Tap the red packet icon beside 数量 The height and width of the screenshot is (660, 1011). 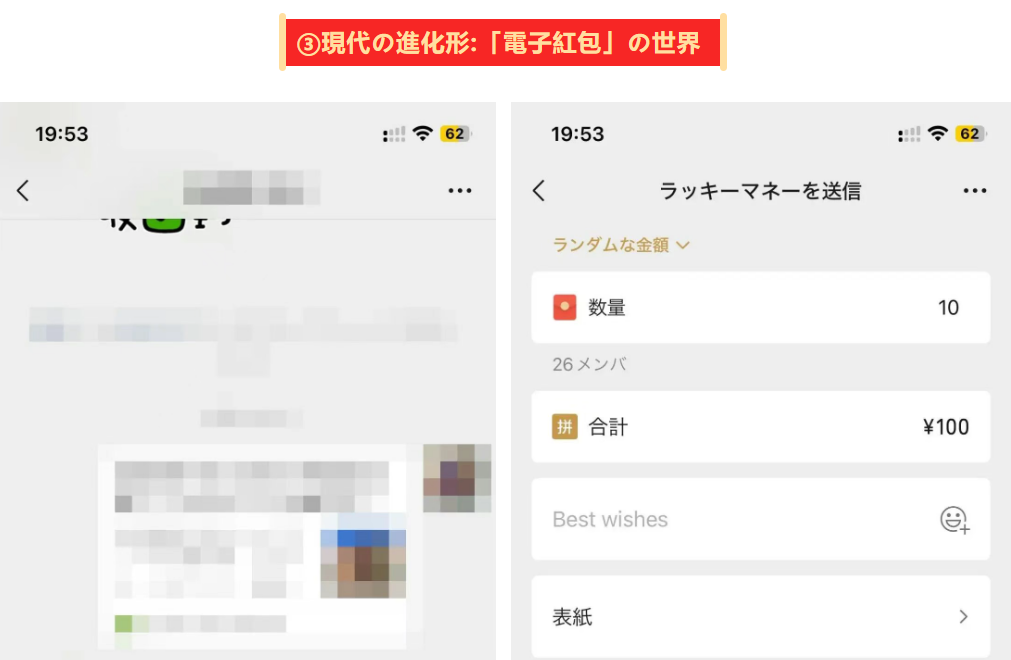565,307
